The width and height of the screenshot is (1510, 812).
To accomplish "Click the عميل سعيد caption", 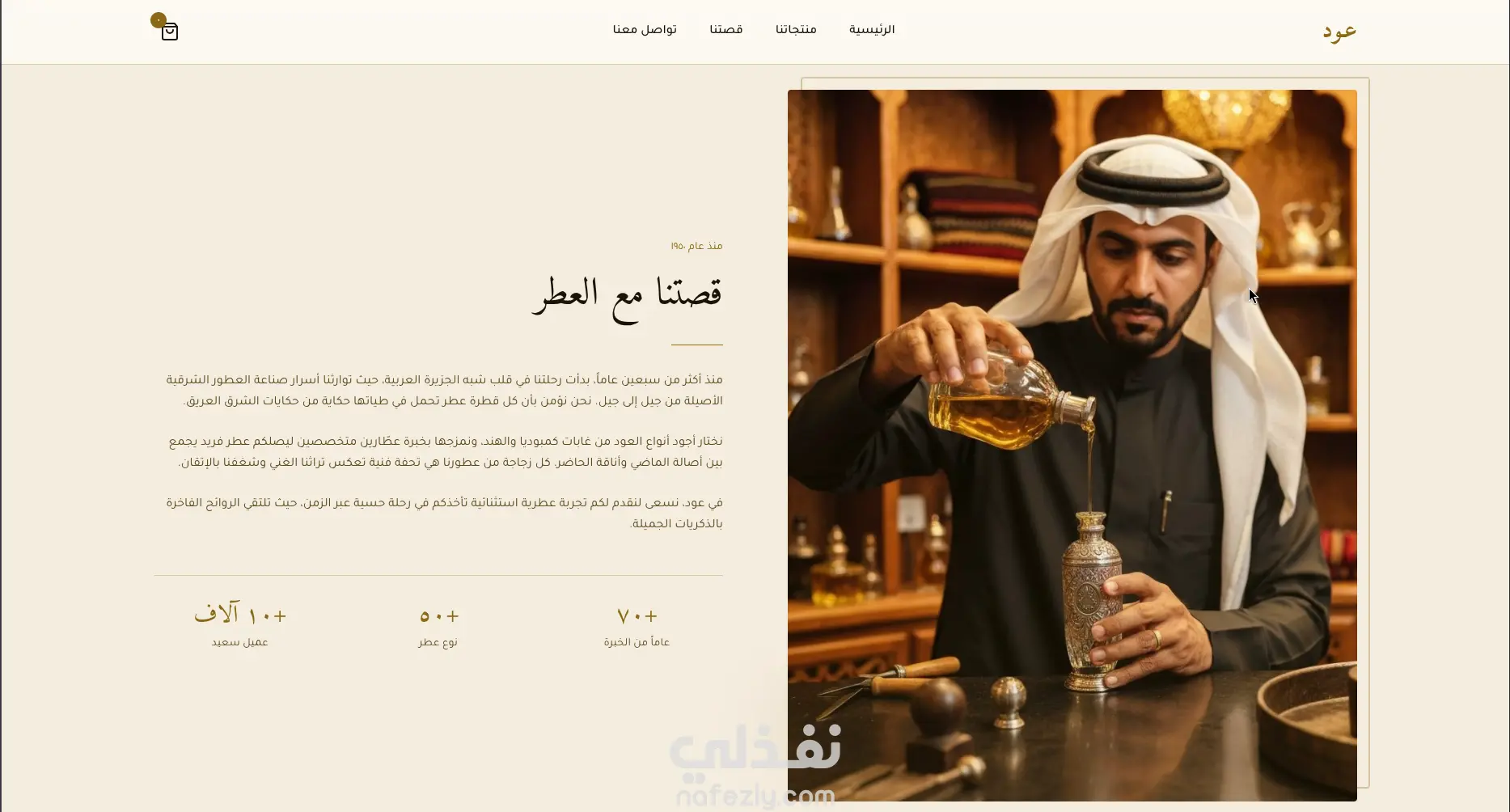I will 240,642.
